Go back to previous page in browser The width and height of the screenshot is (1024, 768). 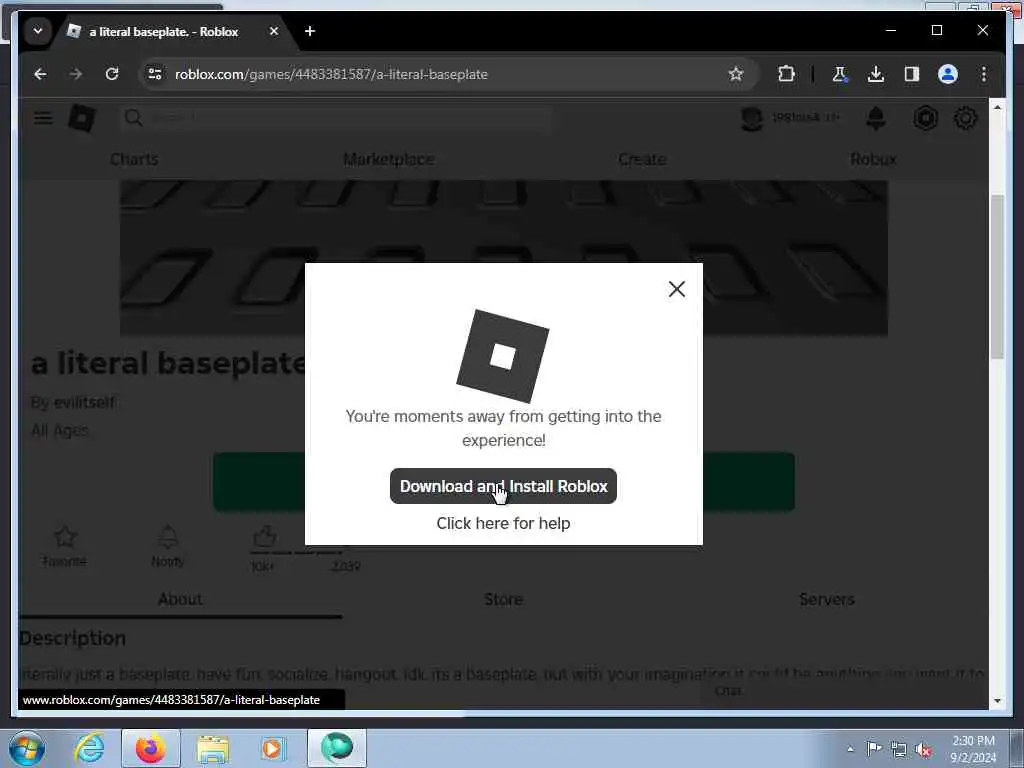40,74
